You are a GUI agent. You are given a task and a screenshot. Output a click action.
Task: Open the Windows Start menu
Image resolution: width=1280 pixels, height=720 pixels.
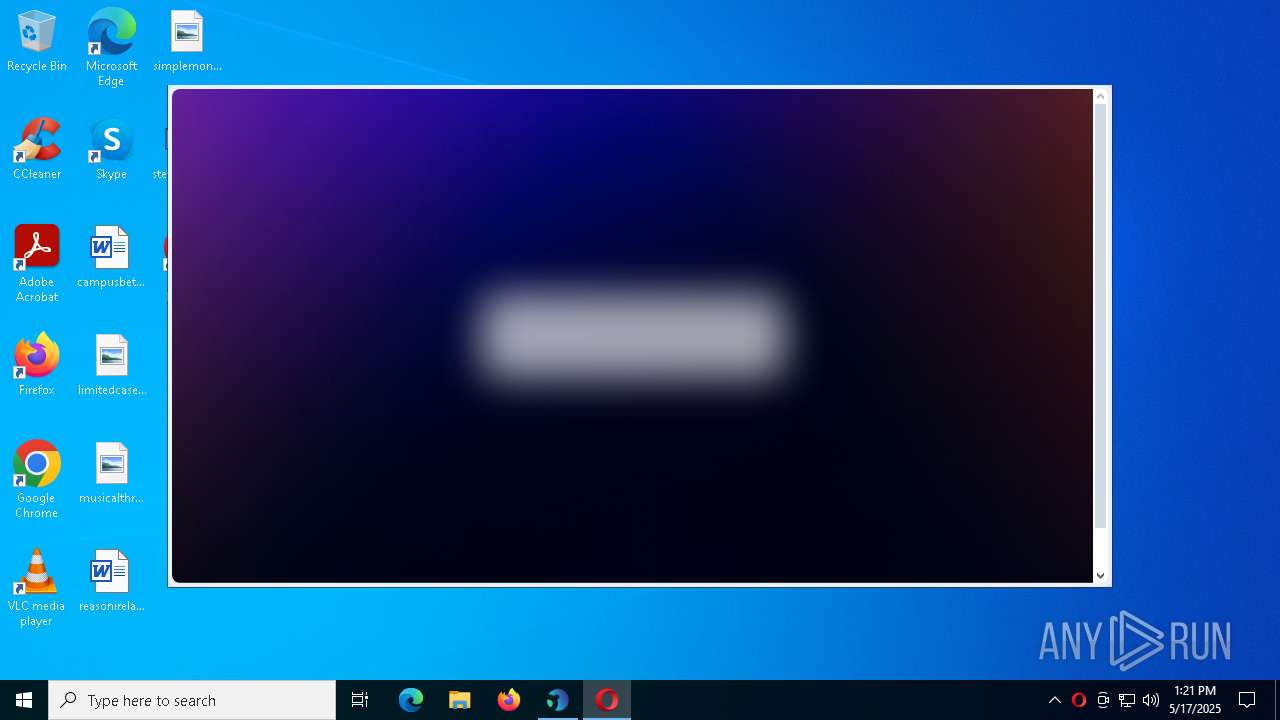coord(24,700)
